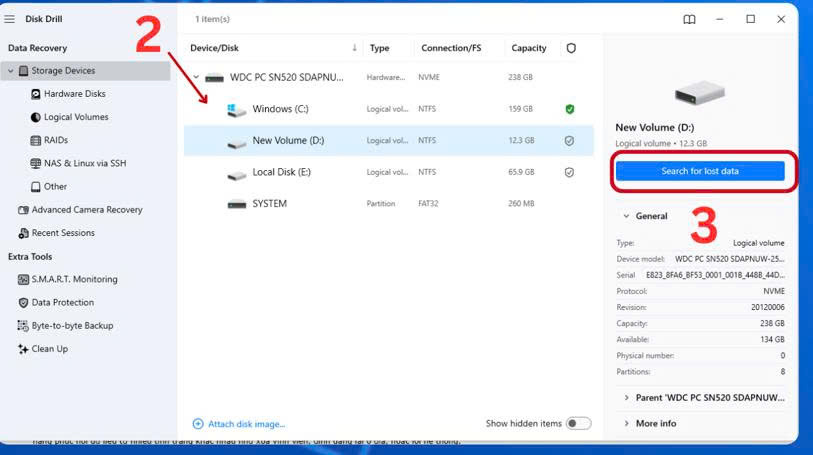Open NAS & Linux via SSH

click(85, 163)
